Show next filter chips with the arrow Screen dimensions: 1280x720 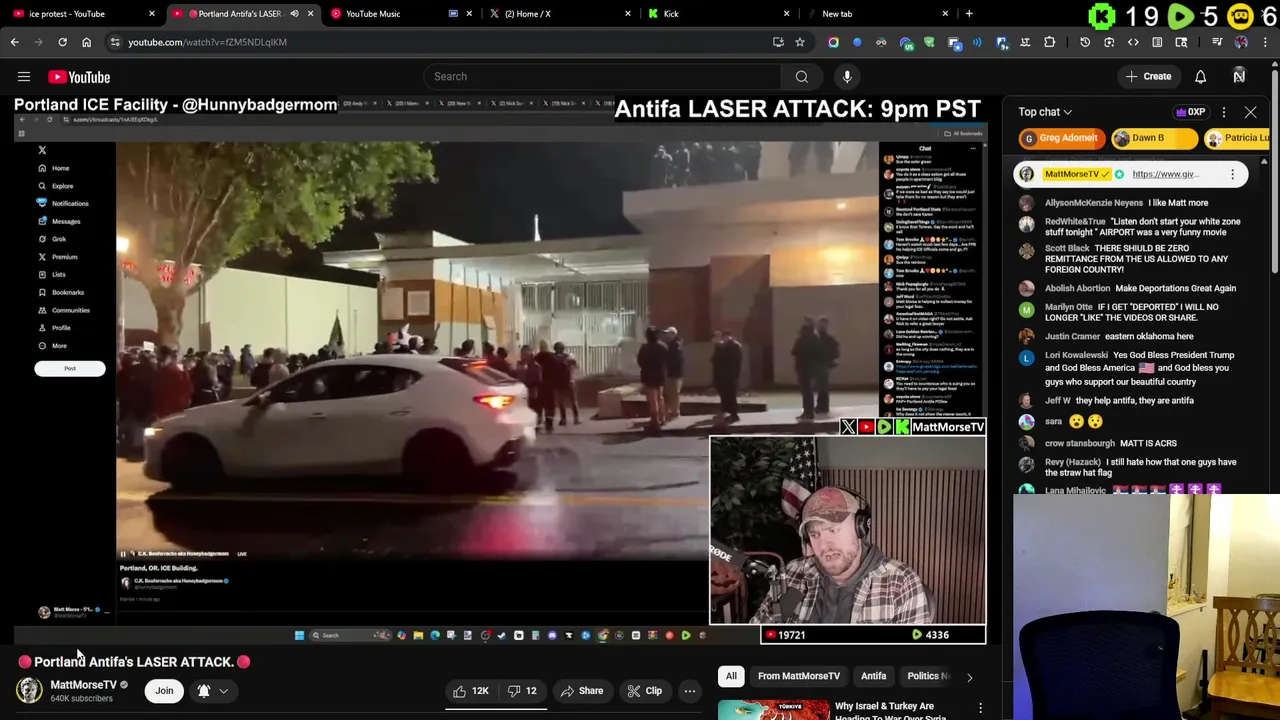969,677
